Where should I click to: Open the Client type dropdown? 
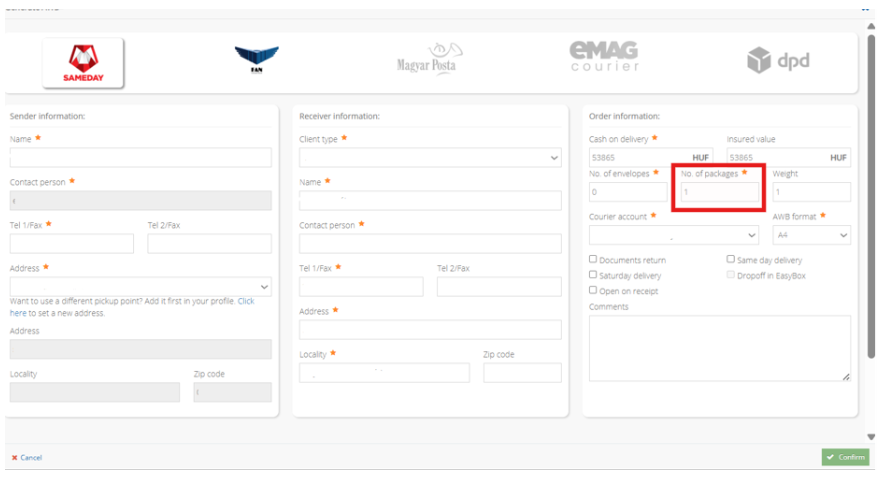(x=430, y=158)
